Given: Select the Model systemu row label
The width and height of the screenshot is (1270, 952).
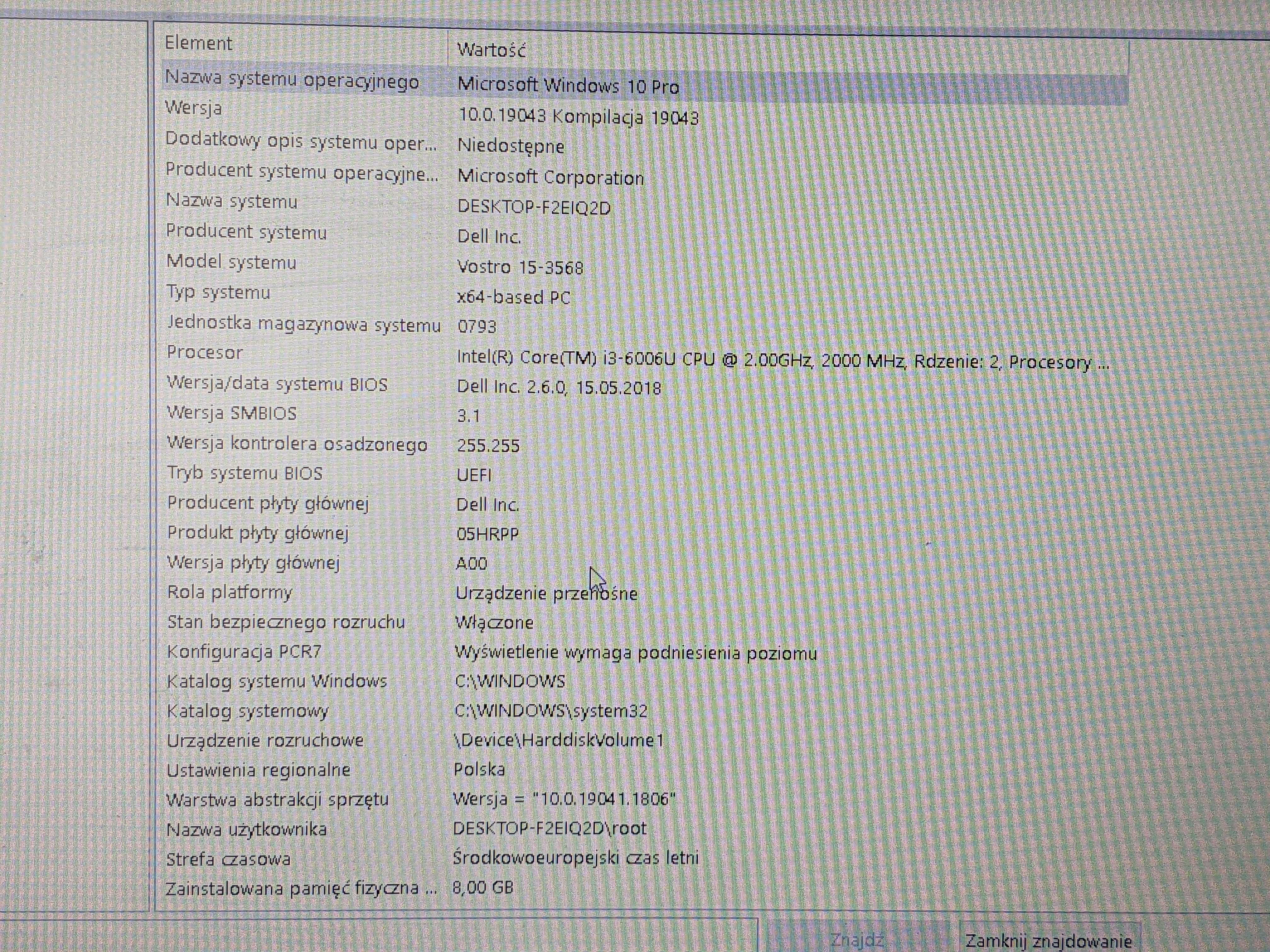Looking at the screenshot, I should (232, 262).
